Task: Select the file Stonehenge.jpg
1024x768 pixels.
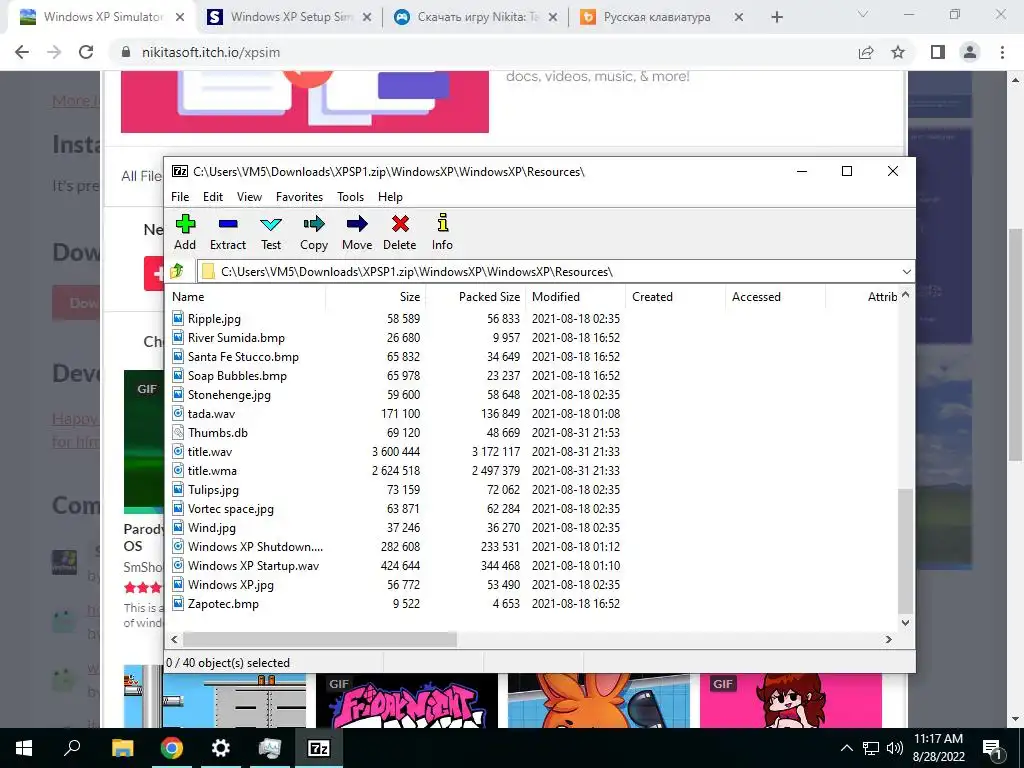Action: pyautogui.click(x=229, y=394)
